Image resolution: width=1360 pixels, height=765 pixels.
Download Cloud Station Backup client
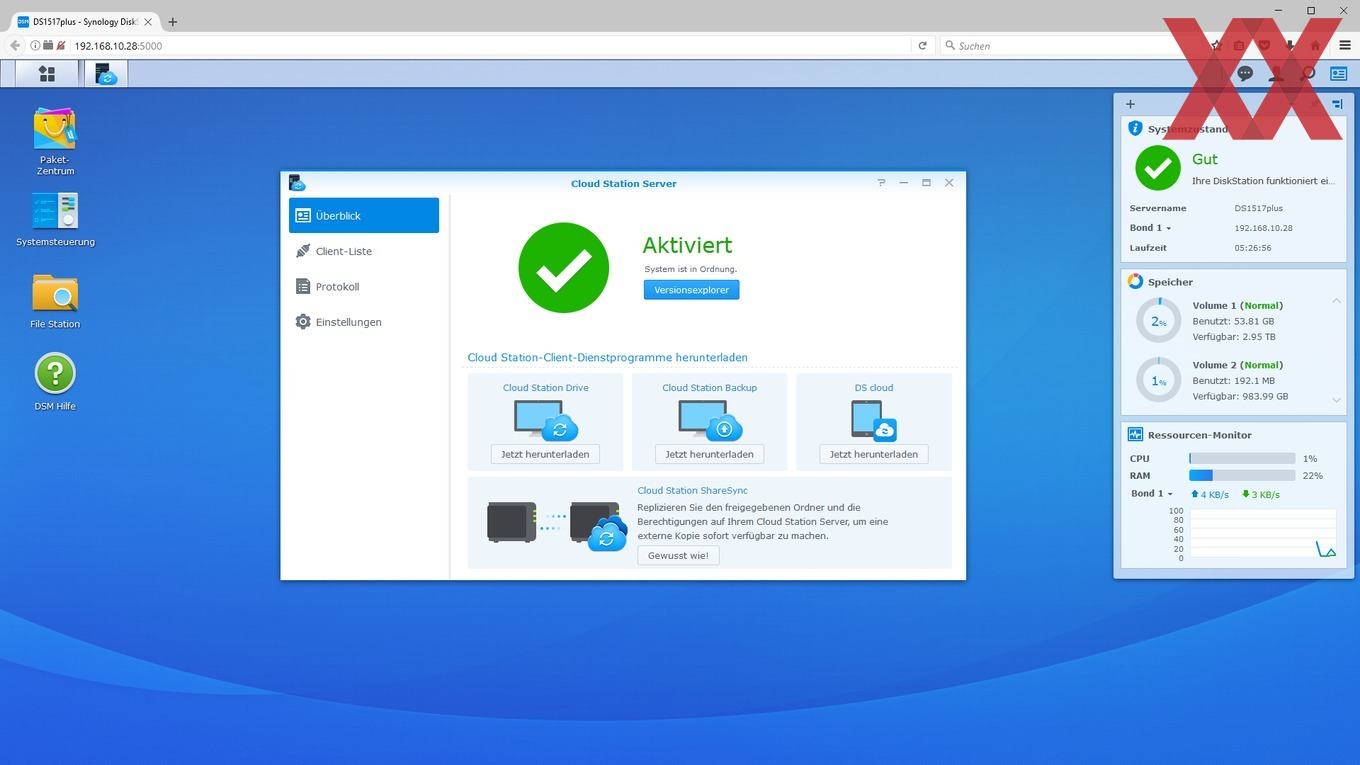[x=709, y=454]
